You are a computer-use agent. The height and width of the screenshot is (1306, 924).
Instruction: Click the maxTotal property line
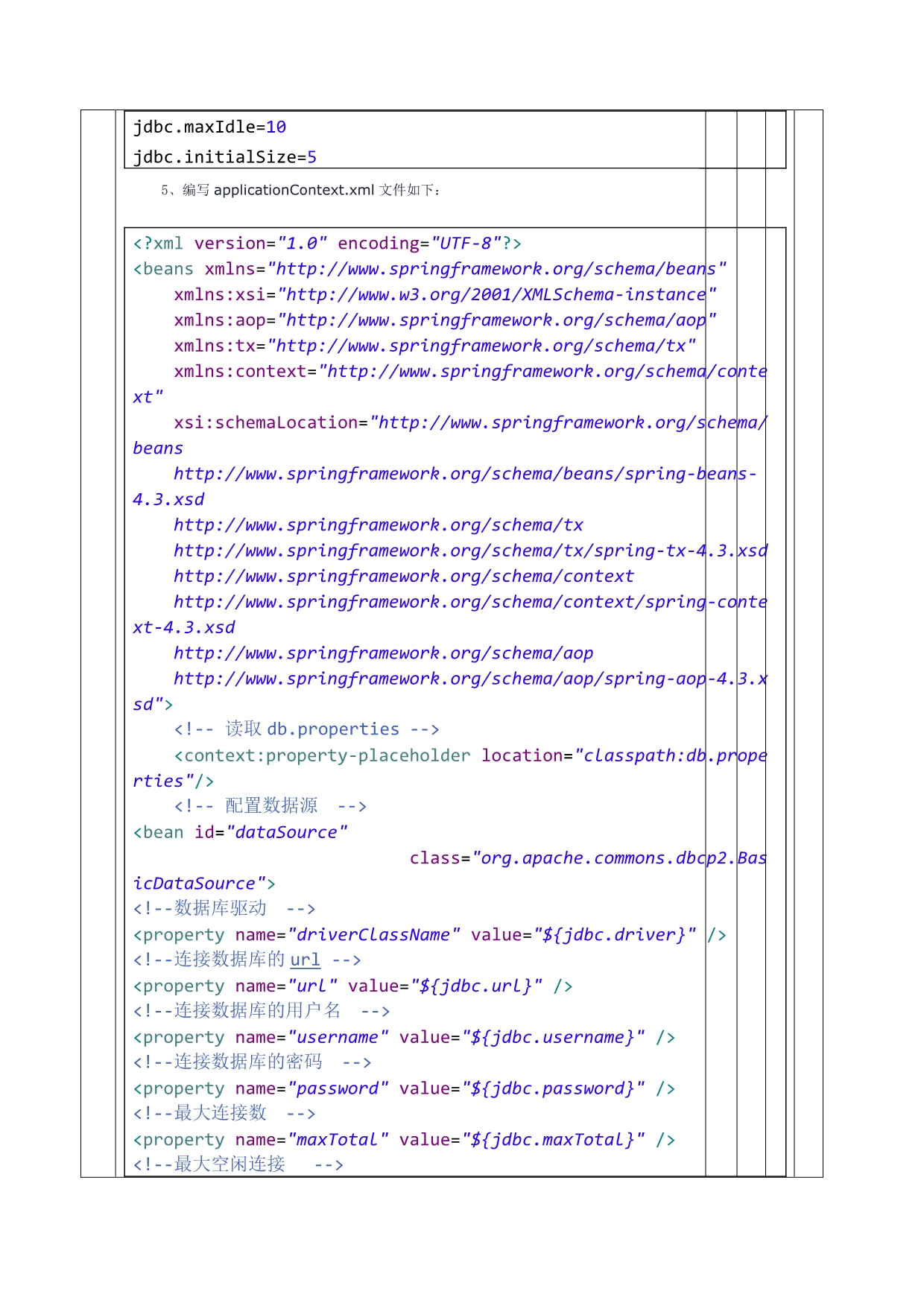click(403, 1140)
